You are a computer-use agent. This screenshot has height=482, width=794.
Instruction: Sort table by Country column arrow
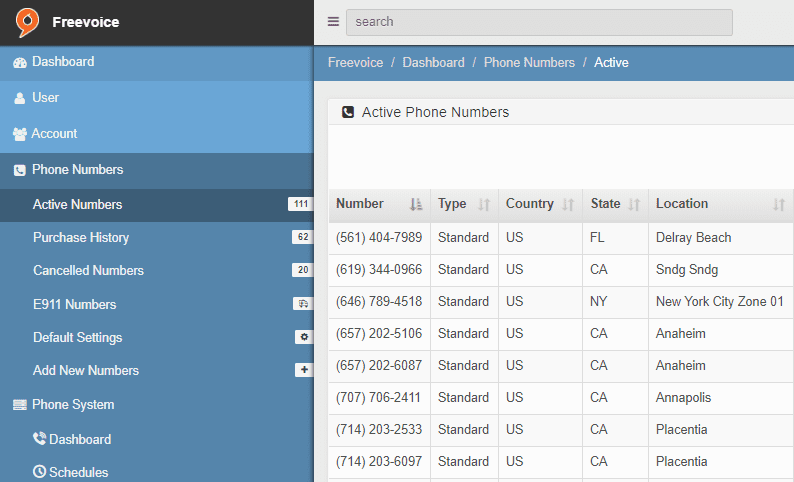click(568, 204)
